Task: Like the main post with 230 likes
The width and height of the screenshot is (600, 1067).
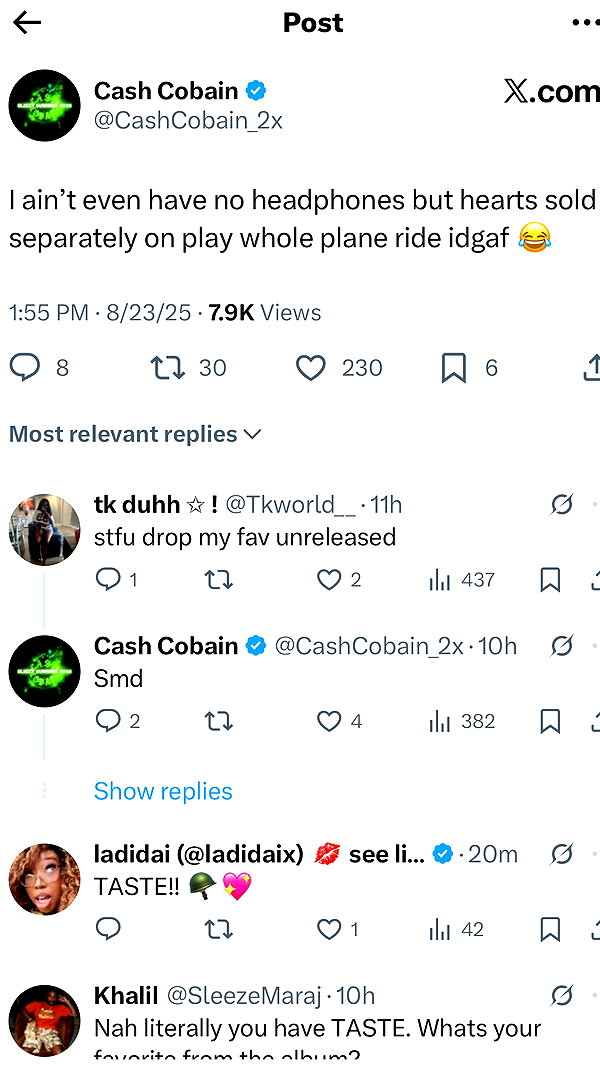Action: pos(311,368)
